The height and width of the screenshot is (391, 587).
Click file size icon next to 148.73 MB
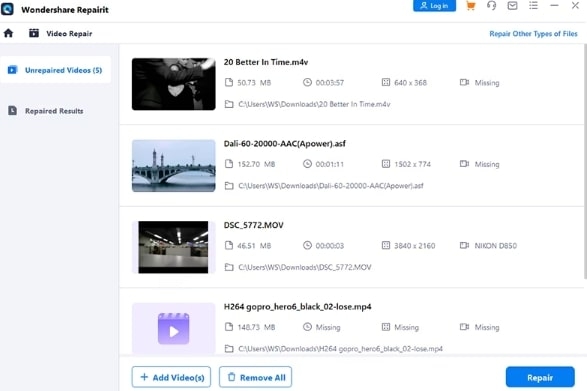[x=229, y=327]
